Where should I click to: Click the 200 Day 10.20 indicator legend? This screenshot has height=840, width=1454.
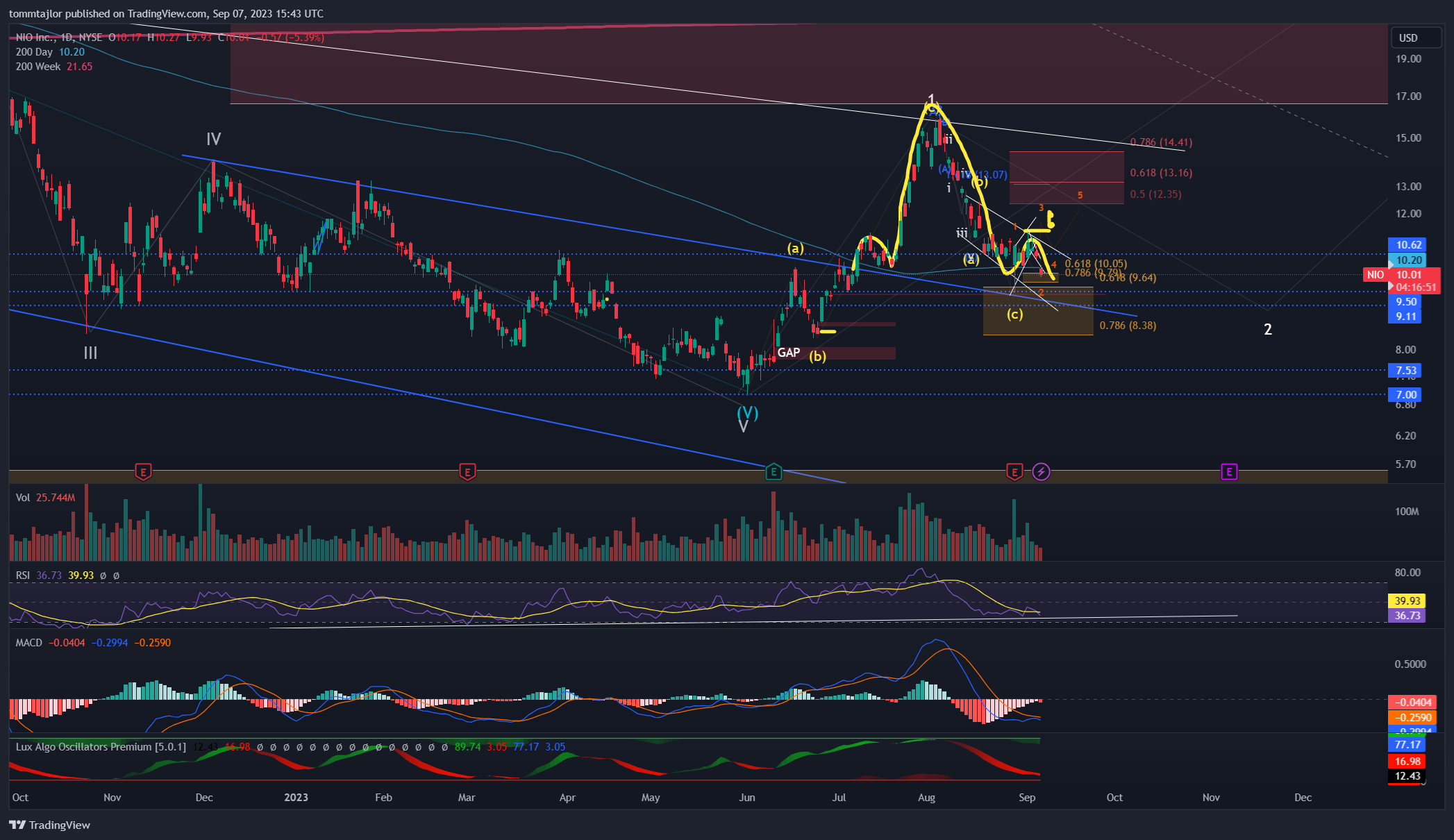[50, 52]
